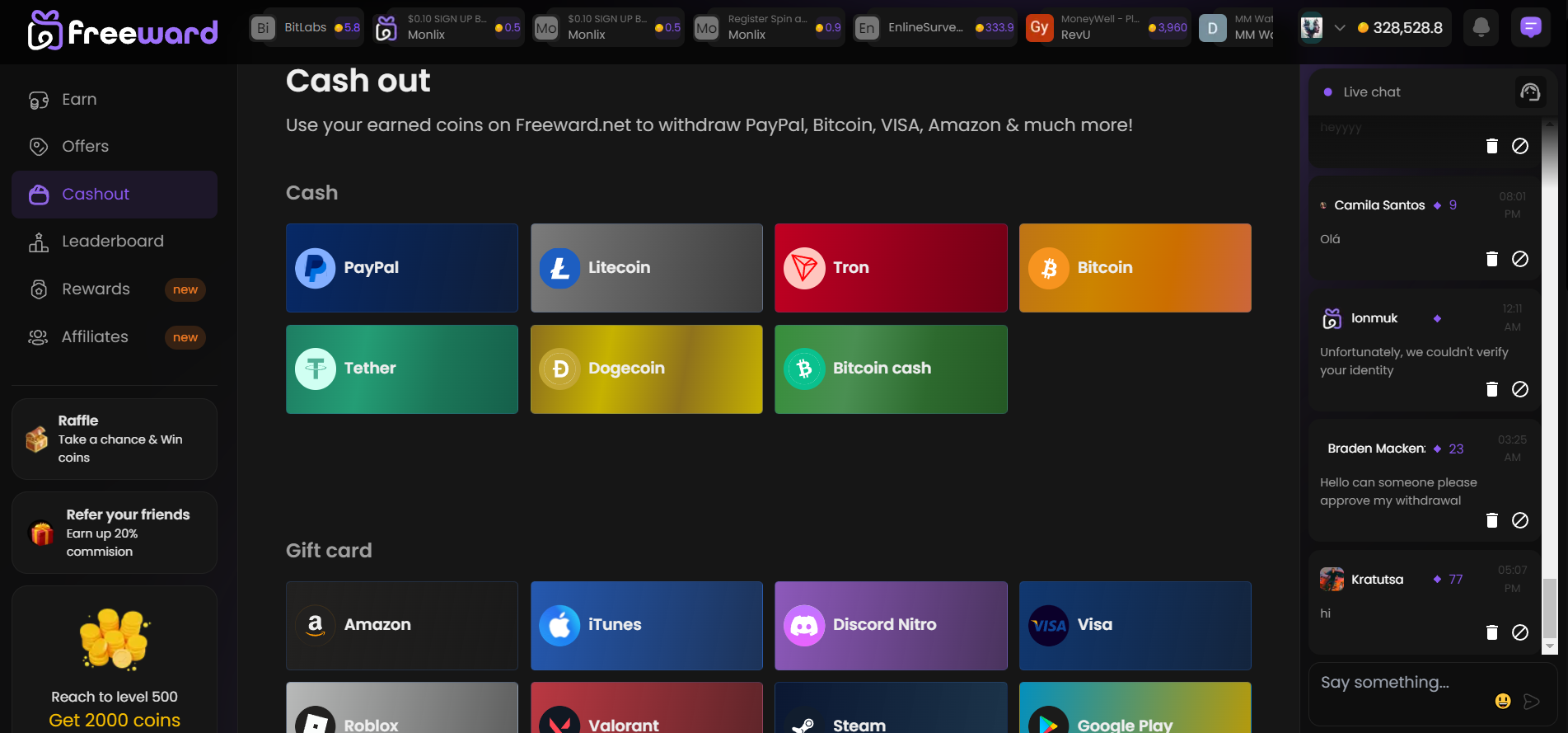Image resolution: width=1568 pixels, height=733 pixels.
Task: Open the Valorant gift card
Action: tap(647, 707)
